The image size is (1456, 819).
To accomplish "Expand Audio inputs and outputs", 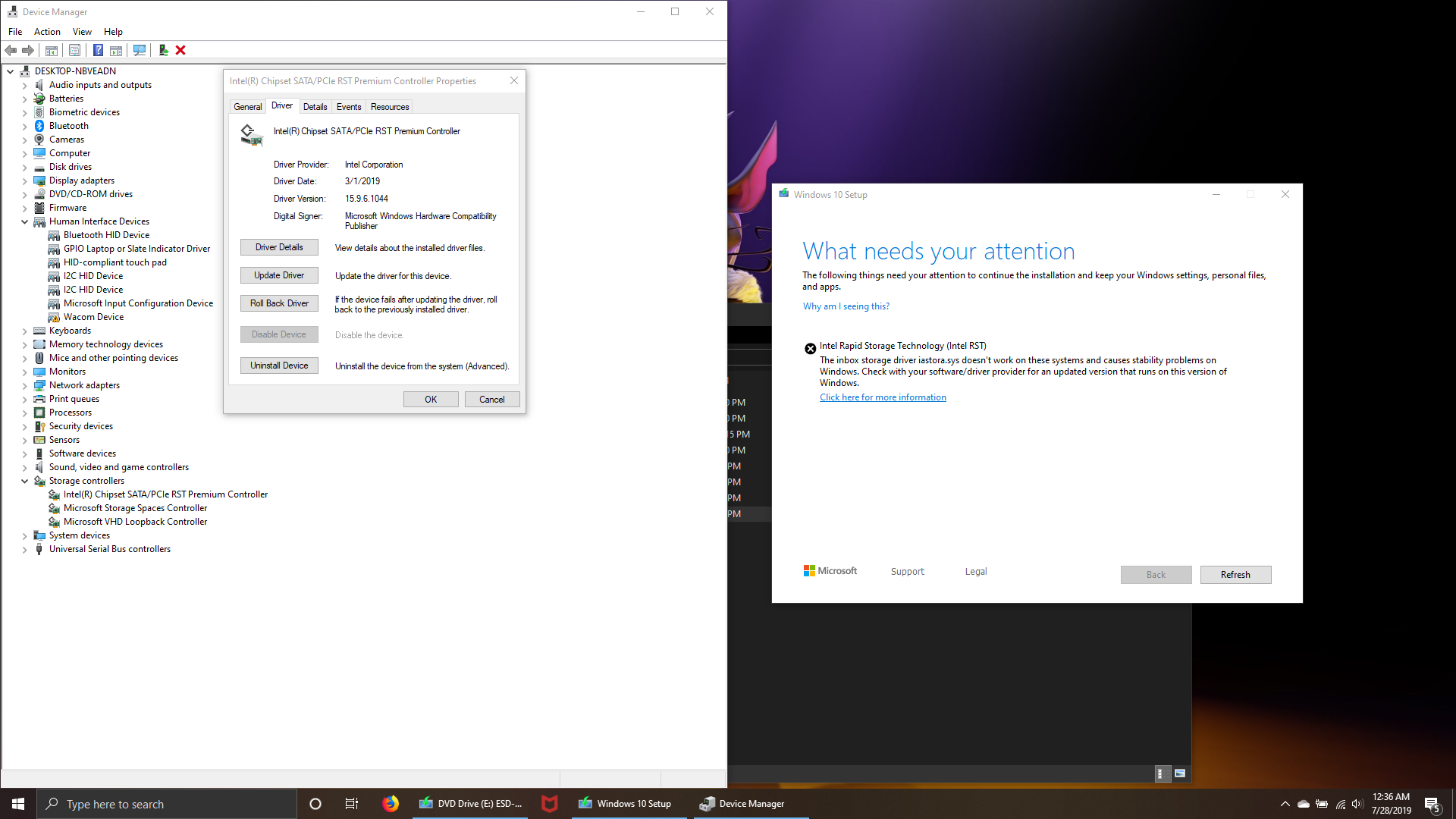I will (x=24, y=85).
